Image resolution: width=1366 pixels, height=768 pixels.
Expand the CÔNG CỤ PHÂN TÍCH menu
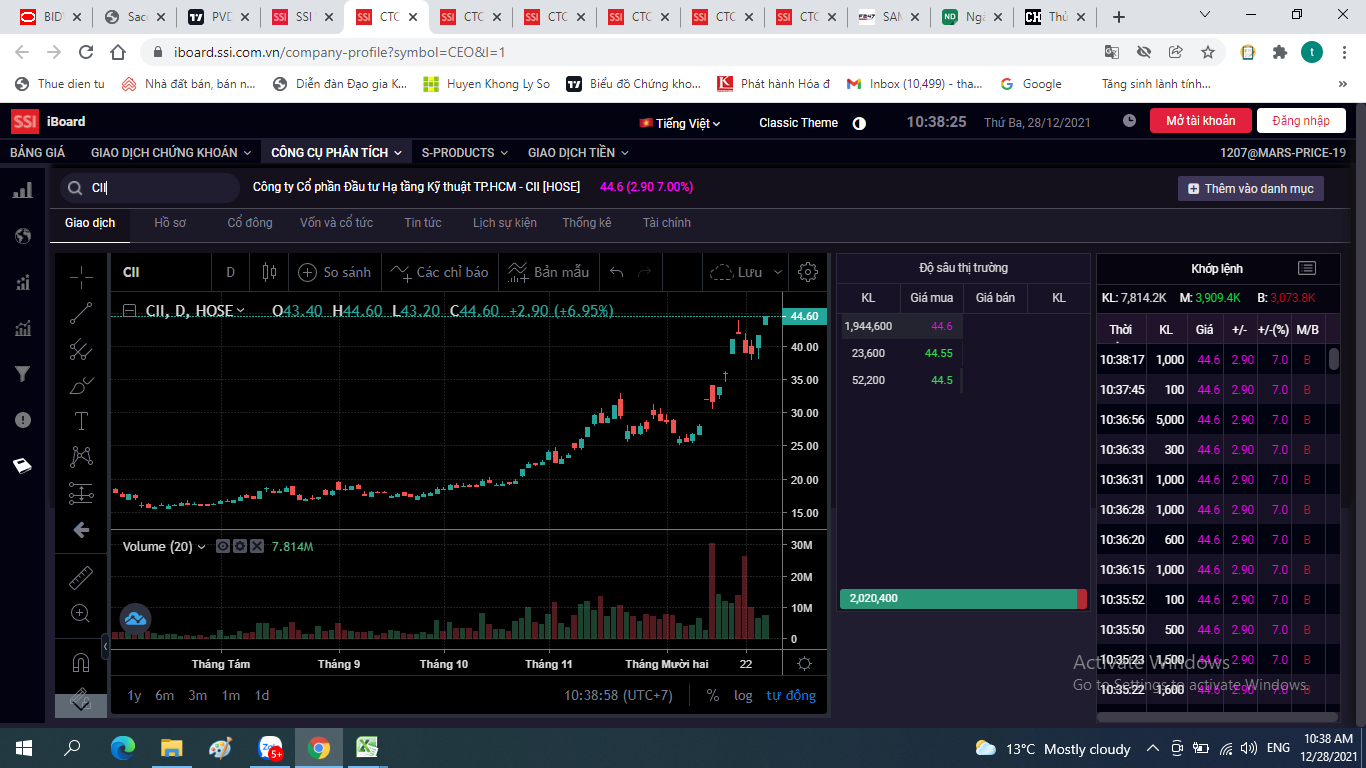(x=336, y=153)
